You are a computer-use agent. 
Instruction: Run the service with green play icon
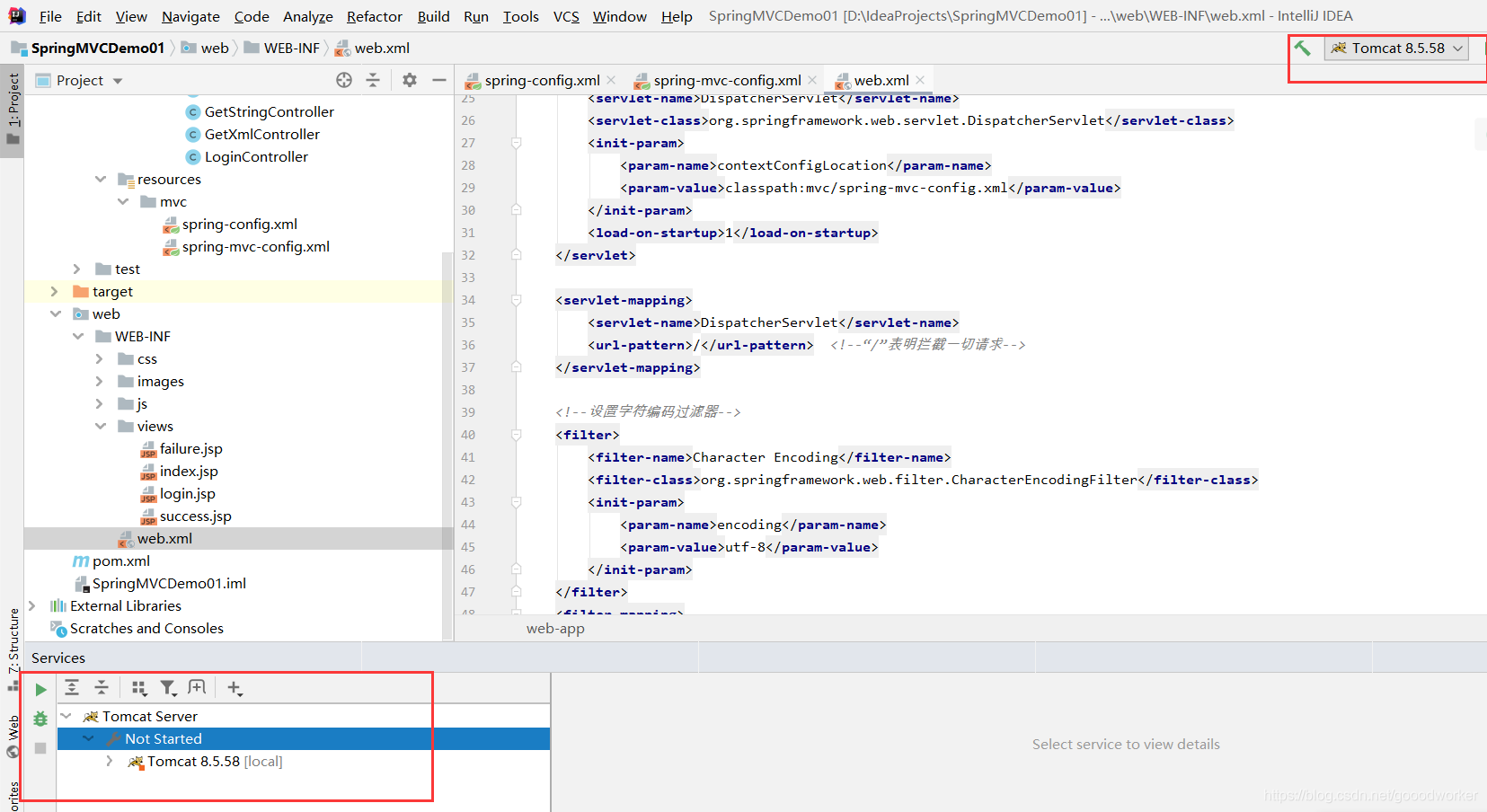pos(40,690)
